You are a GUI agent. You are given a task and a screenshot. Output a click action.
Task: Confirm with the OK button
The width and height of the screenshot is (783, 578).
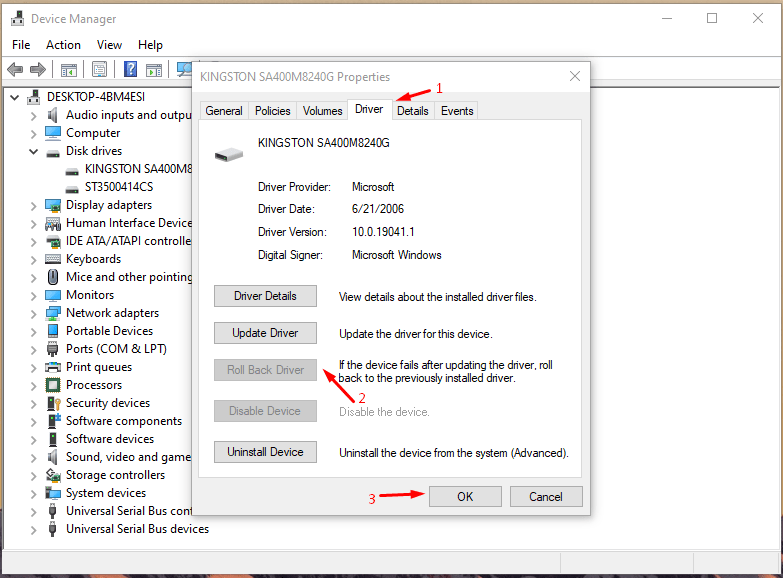click(x=465, y=497)
